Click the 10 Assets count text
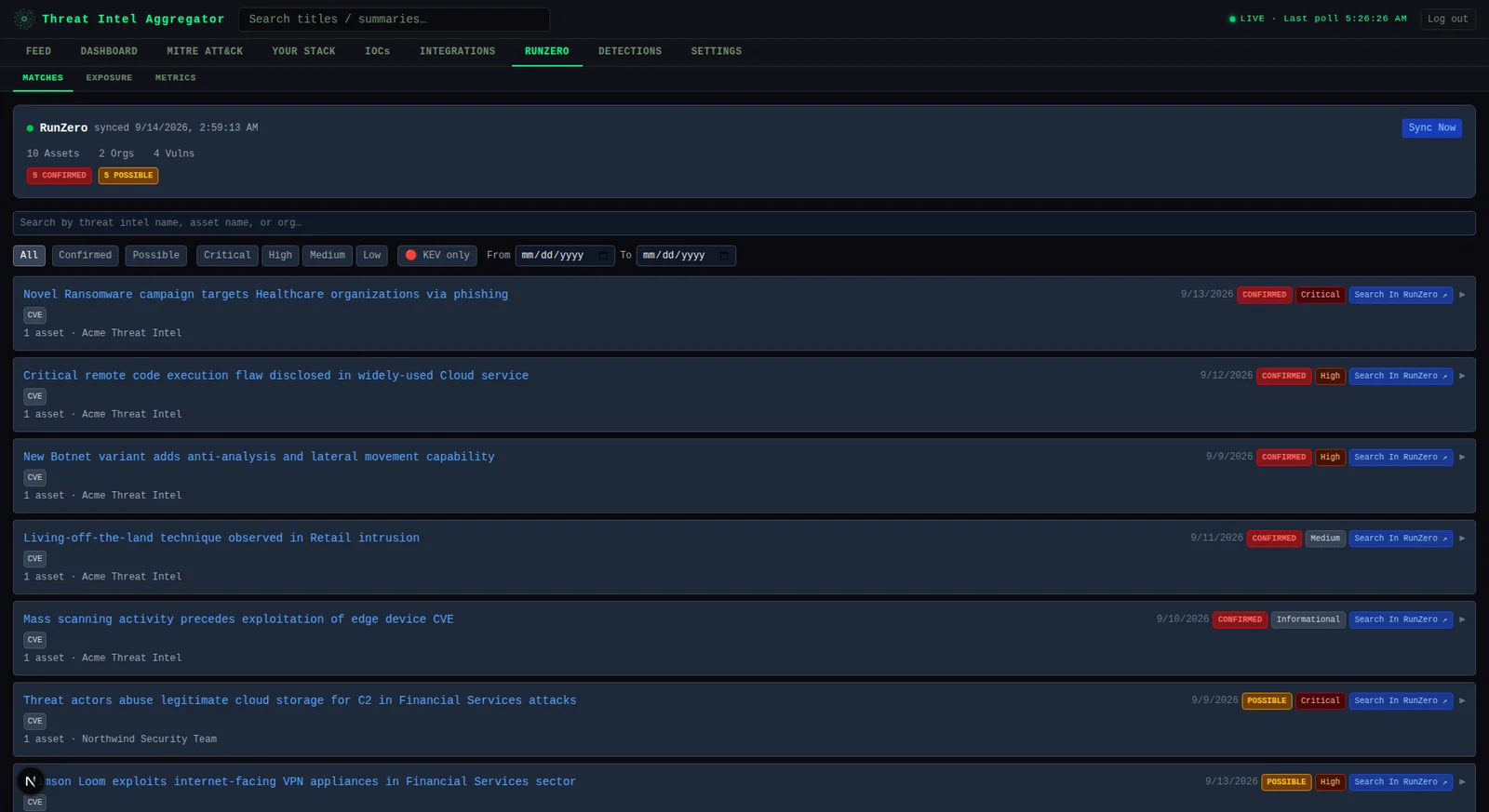The width and height of the screenshot is (1489, 812). (53, 153)
